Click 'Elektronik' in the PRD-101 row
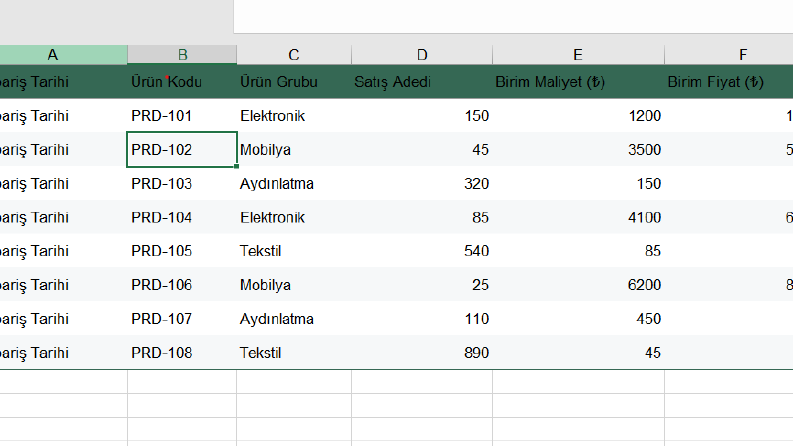 pyautogui.click(x=294, y=116)
